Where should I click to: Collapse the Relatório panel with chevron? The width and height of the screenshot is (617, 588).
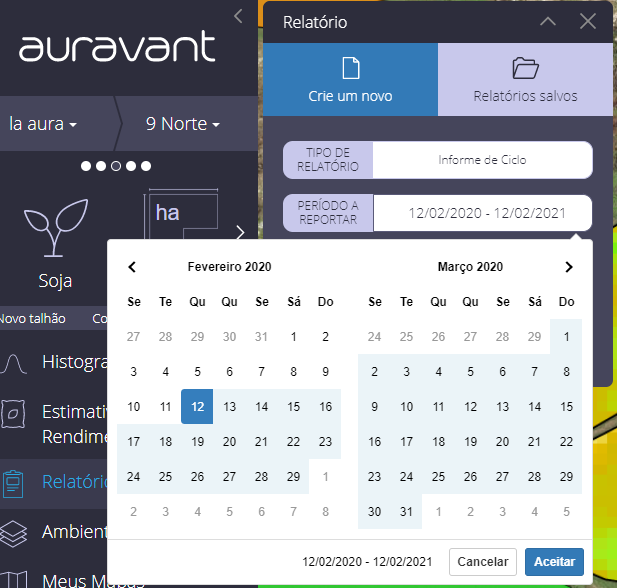[547, 21]
